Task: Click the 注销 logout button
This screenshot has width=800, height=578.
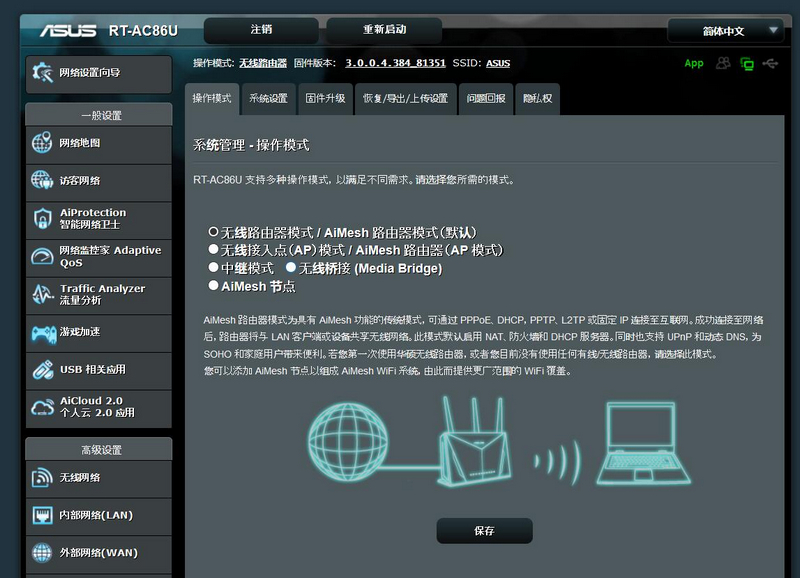Action: (261, 30)
